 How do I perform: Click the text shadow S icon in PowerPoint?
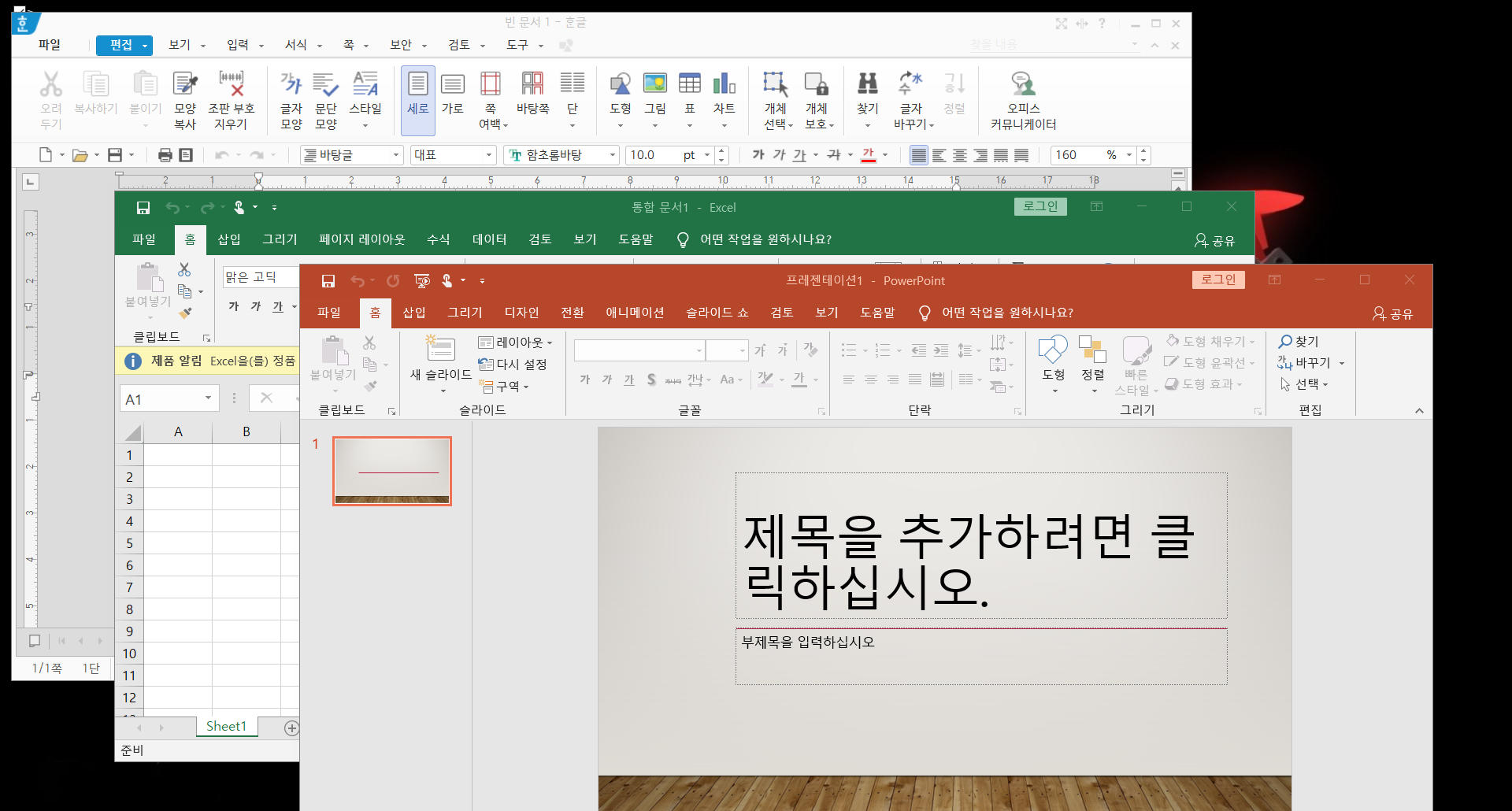(651, 380)
